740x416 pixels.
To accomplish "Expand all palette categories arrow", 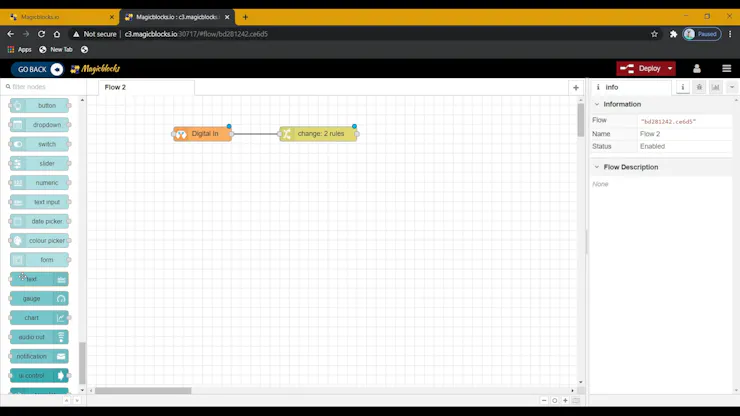I will coord(77,400).
